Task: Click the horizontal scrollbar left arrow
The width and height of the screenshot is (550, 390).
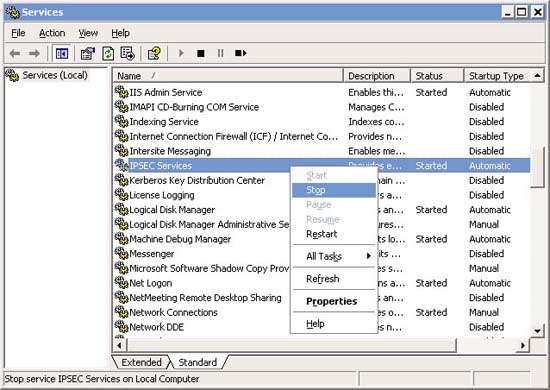Action: click(x=119, y=345)
